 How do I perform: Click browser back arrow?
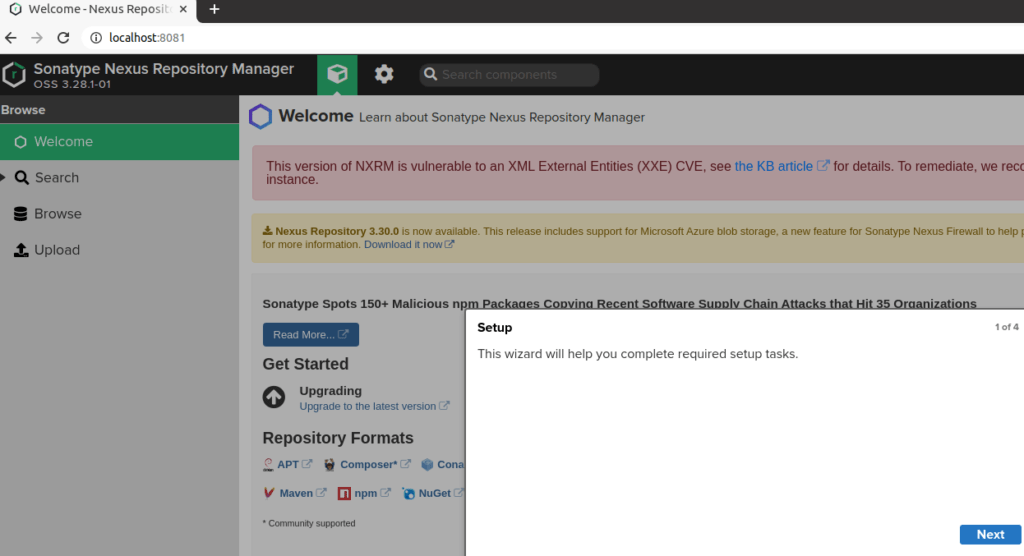(x=11, y=38)
